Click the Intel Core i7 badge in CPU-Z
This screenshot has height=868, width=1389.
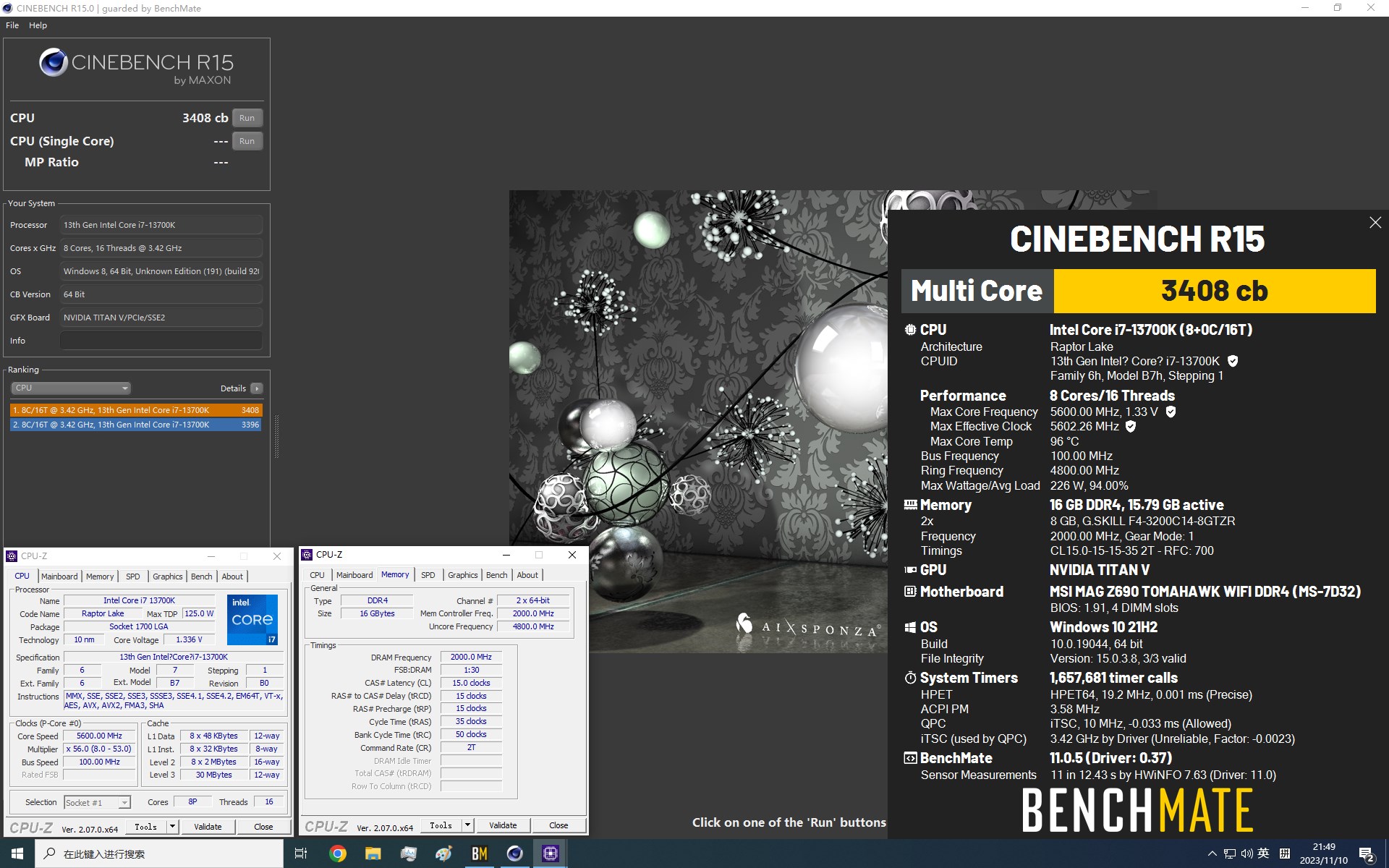coord(252,620)
